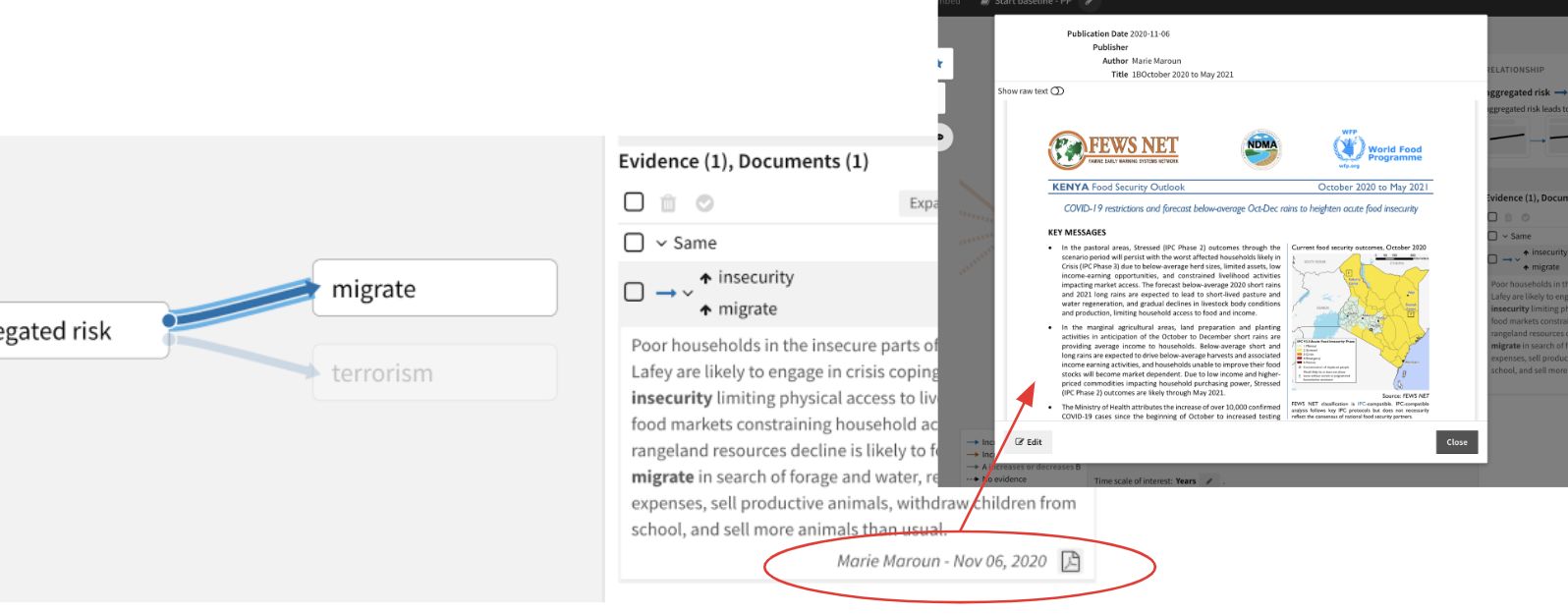Toggle the Show raw text switch
The height and width of the screenshot is (615, 1568).
pyautogui.click(x=1057, y=91)
